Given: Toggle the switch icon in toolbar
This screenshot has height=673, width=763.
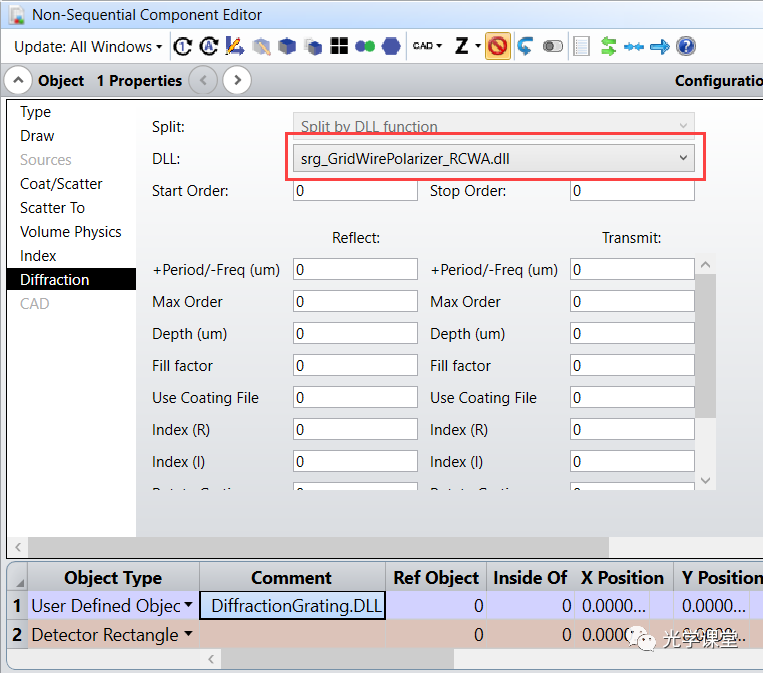Looking at the screenshot, I should [x=553, y=46].
